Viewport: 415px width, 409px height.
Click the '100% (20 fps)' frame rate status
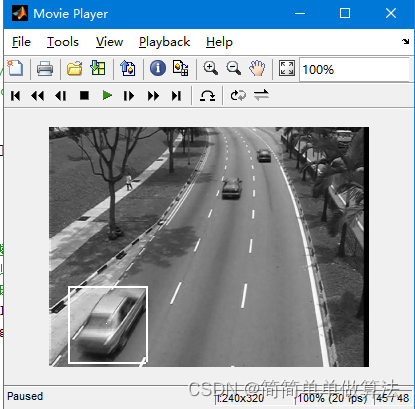point(332,398)
